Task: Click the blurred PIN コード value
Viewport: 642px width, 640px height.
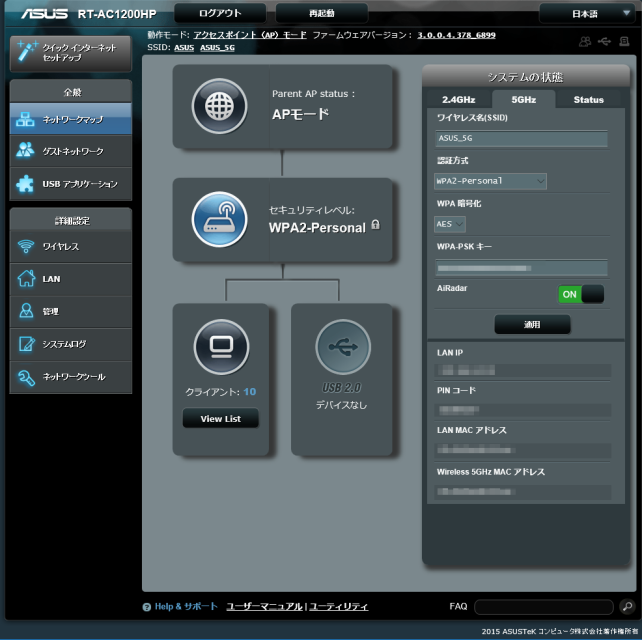Action: coord(459,409)
